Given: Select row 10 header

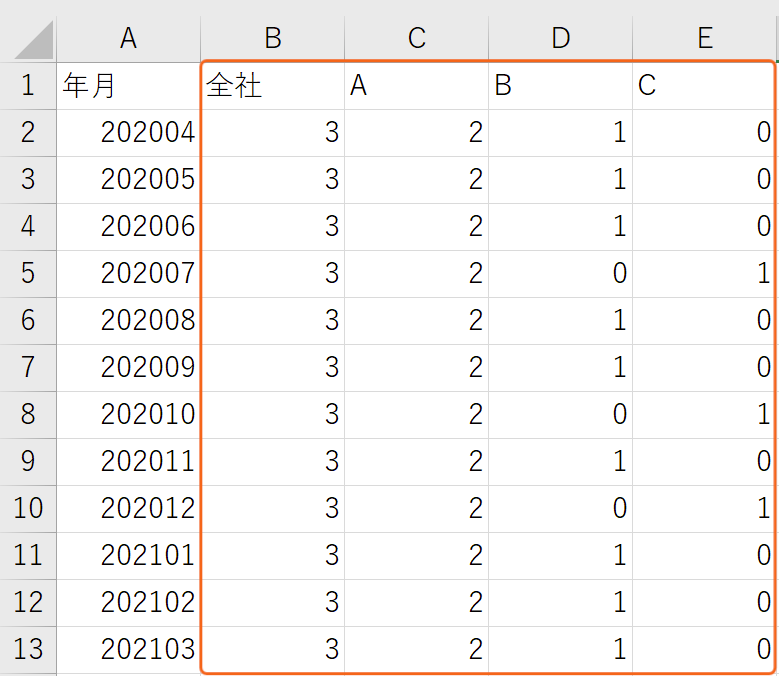Looking at the screenshot, I should tap(28, 509).
